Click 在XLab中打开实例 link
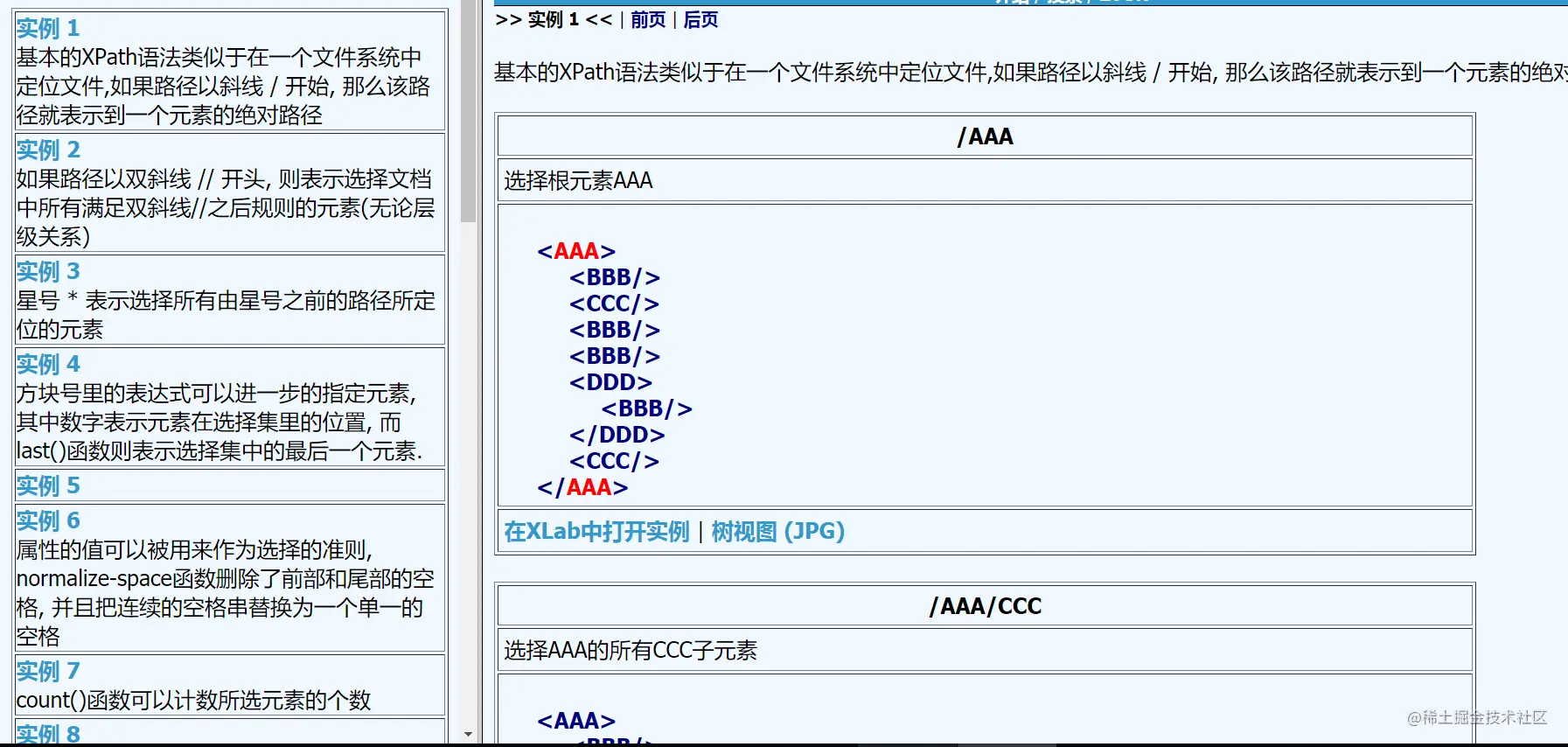1568x747 pixels. coord(596,531)
